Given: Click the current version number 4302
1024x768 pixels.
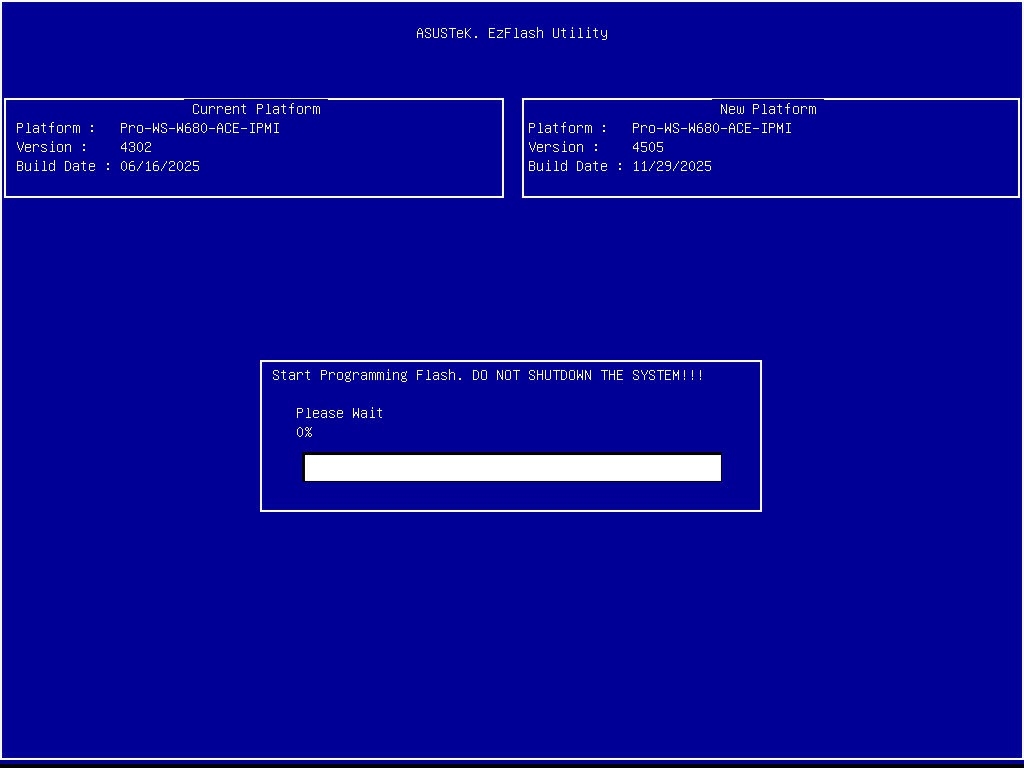Looking at the screenshot, I should 135,147.
